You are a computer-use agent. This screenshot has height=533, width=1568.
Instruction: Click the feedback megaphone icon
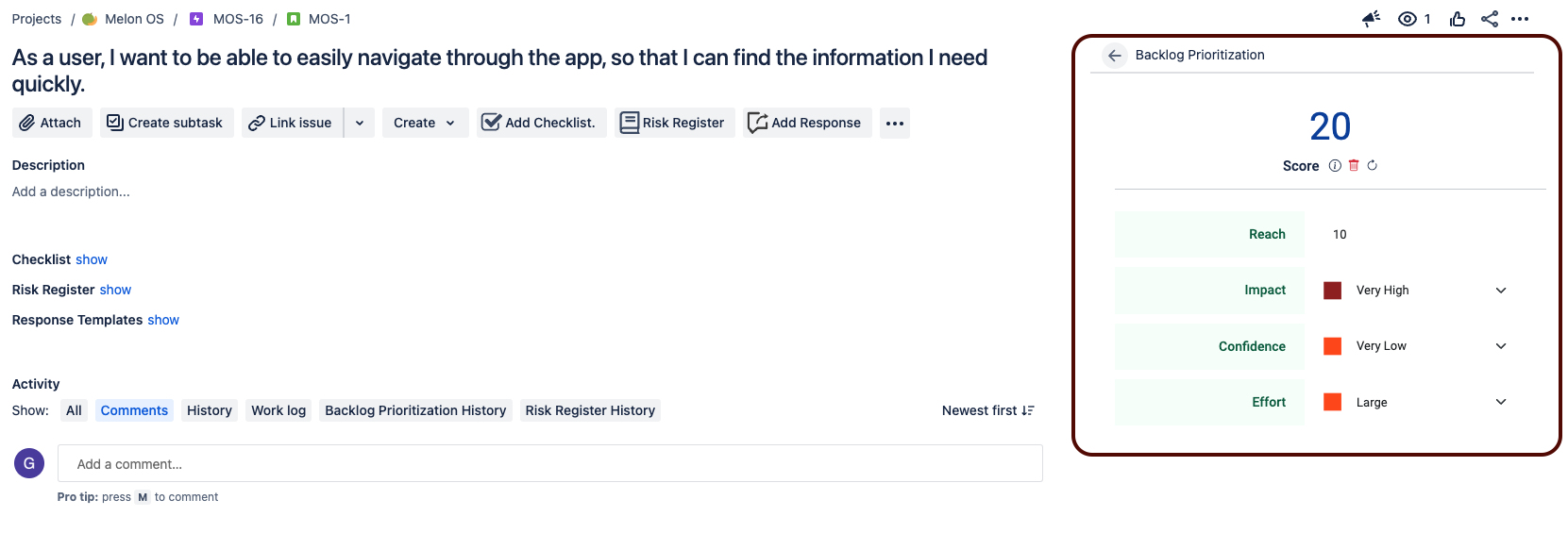pos(1372,19)
